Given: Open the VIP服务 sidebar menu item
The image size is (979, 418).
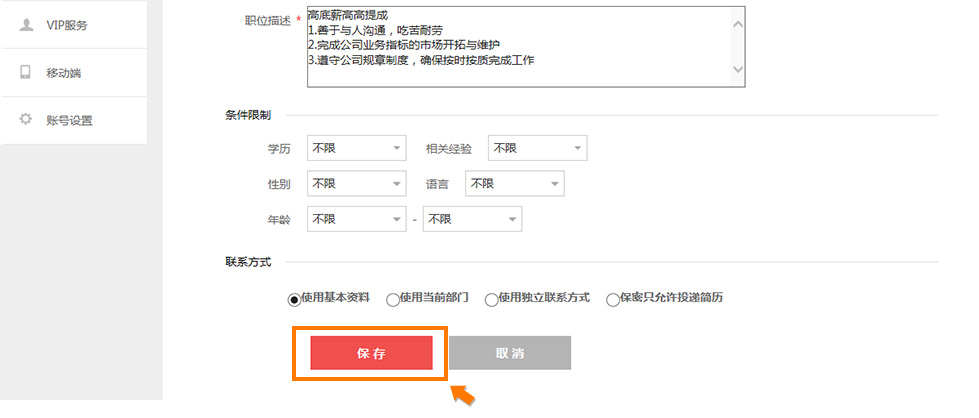Looking at the screenshot, I should point(74,25).
